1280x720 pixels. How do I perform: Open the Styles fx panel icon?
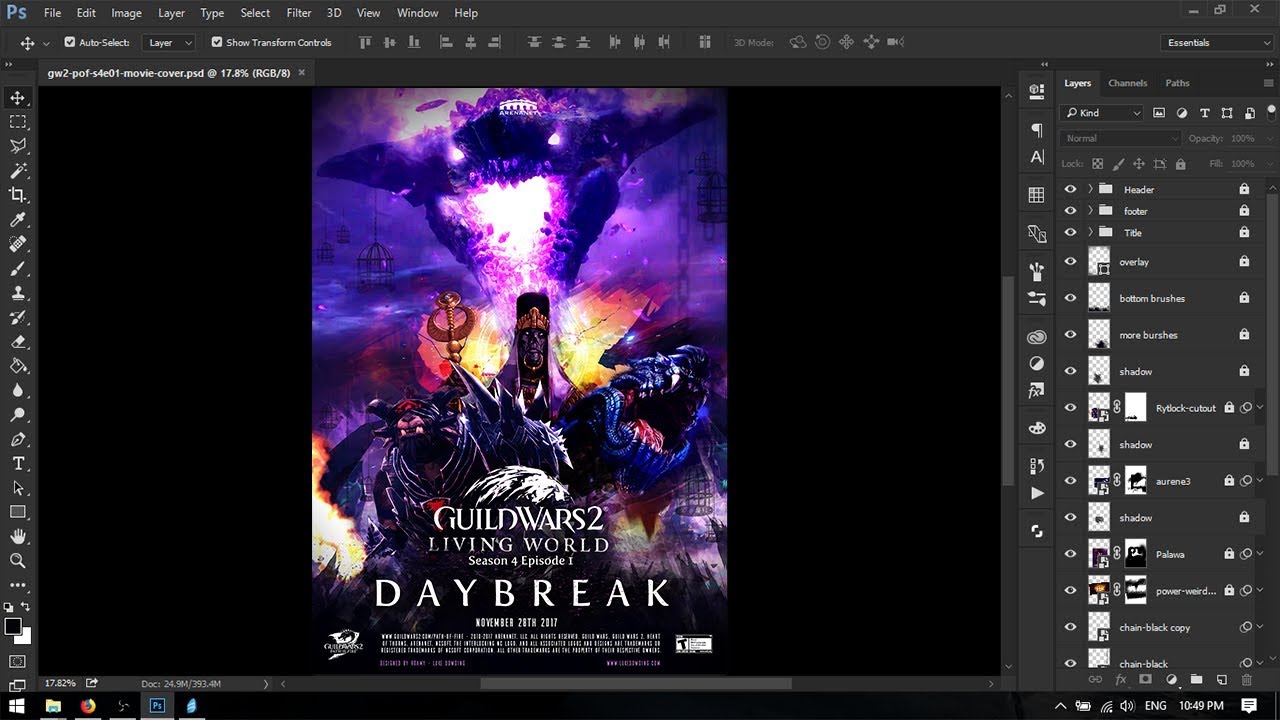(1037, 390)
